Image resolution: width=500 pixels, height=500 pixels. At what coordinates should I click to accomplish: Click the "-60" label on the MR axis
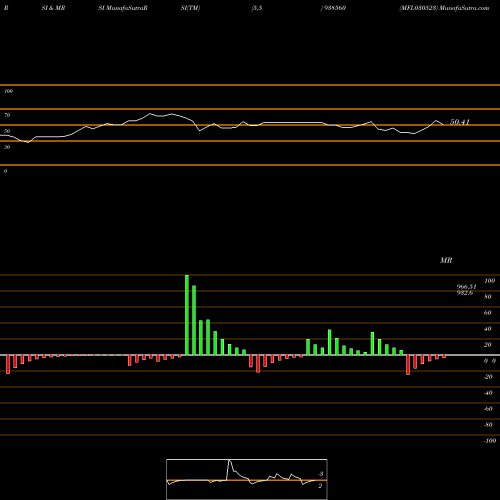click(x=488, y=409)
